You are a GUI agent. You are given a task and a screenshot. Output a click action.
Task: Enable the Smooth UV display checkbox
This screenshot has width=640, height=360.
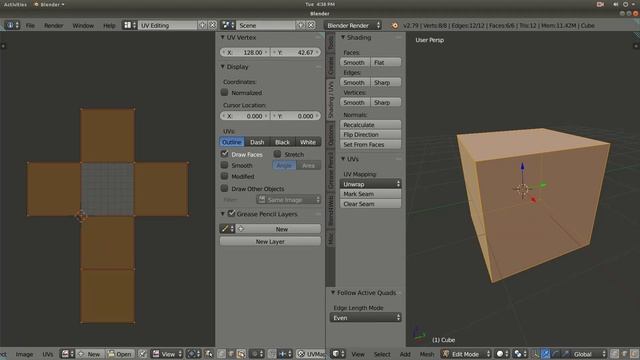(x=224, y=165)
